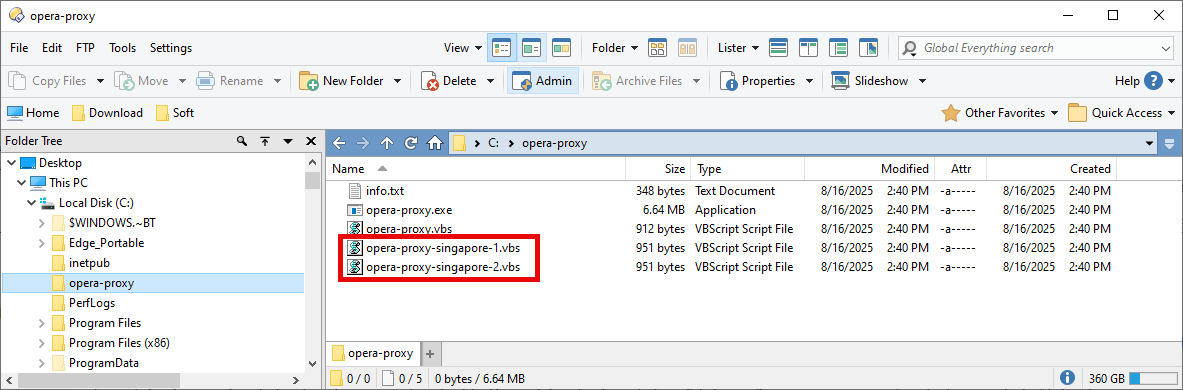Viewport: 1183px width, 390px height.
Task: Open the flat view folder icon
Action: [657, 48]
